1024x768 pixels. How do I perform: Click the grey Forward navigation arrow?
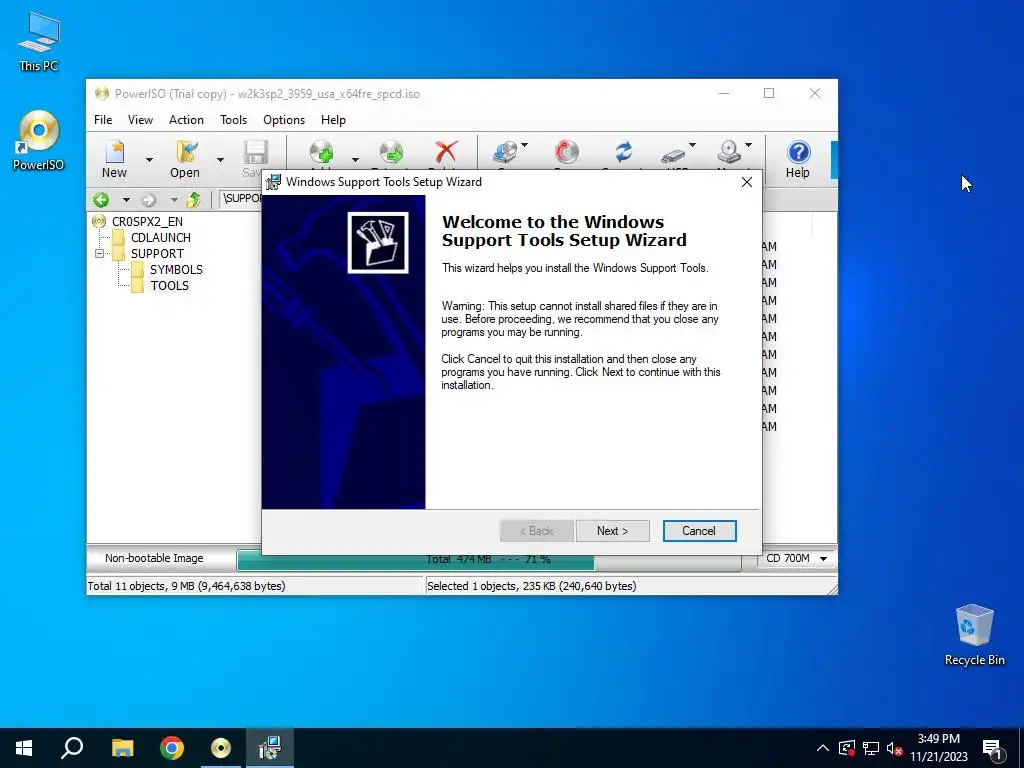coord(149,200)
